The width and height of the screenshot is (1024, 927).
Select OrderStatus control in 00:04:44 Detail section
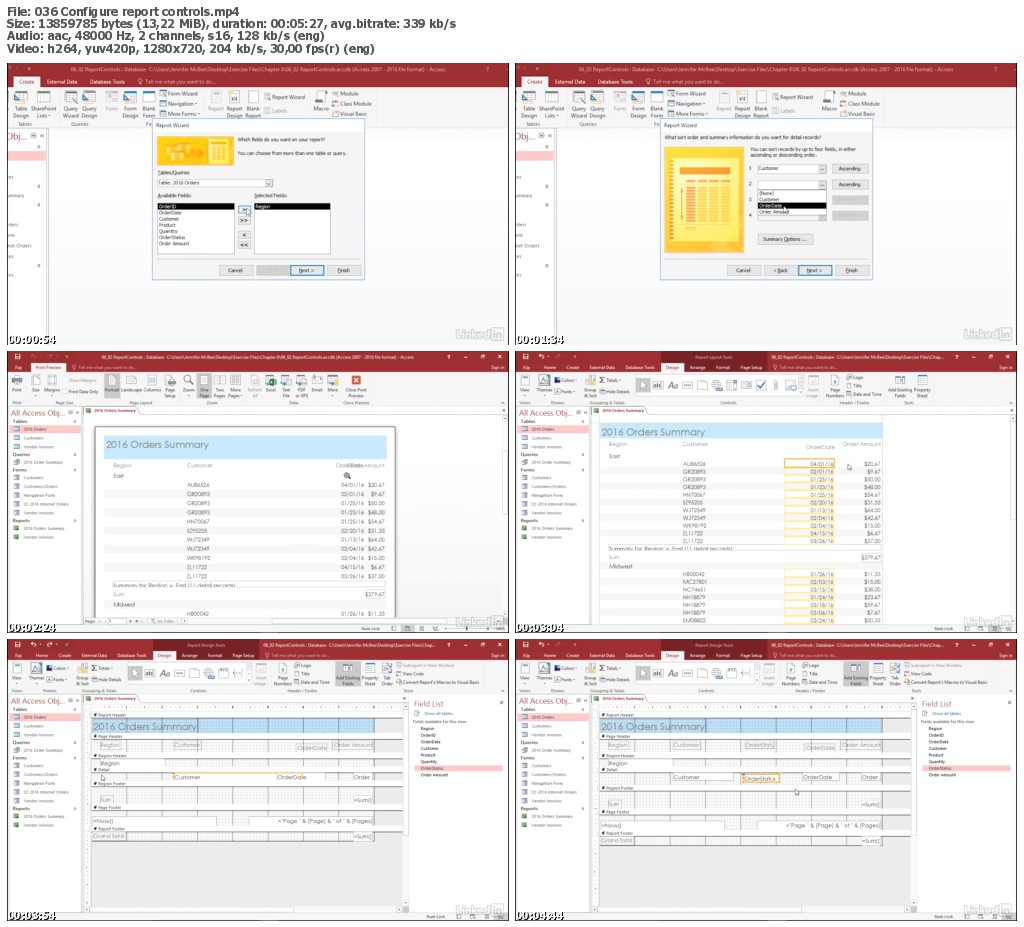pos(760,779)
